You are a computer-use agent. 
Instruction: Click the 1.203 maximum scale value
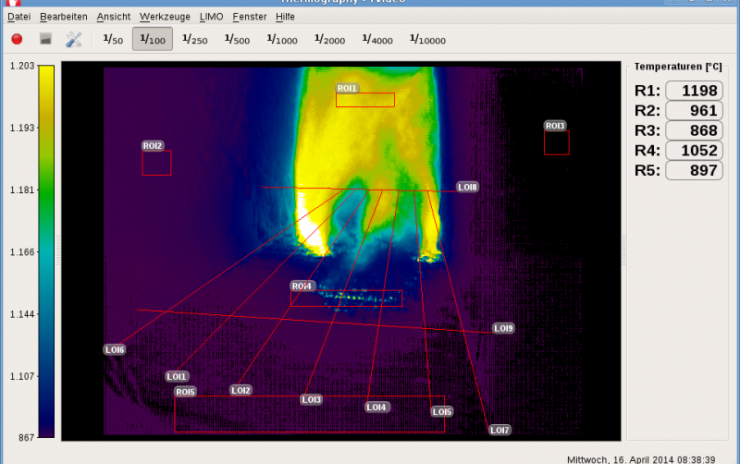click(x=22, y=66)
